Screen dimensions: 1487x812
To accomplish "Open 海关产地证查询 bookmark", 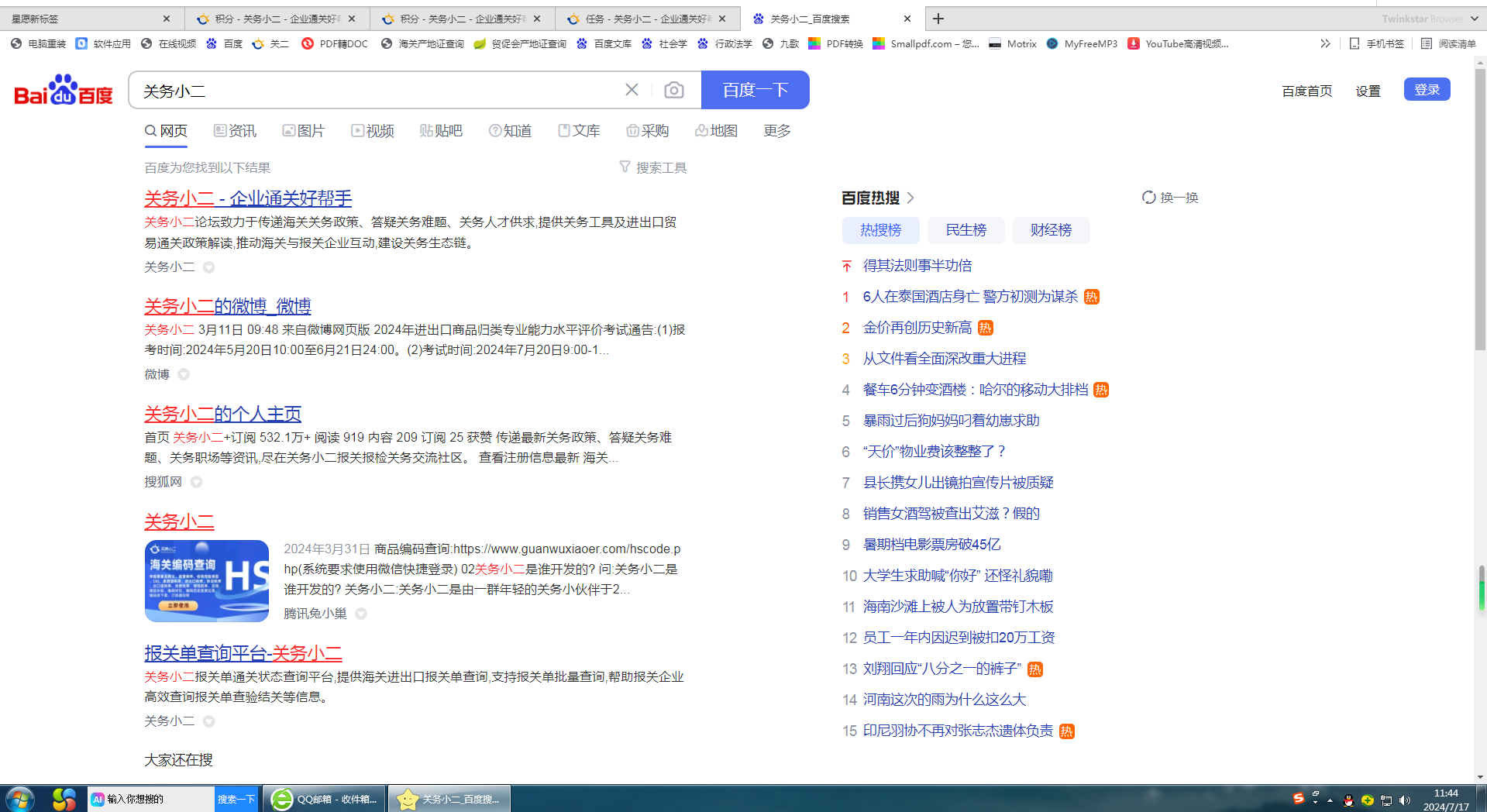I will [x=422, y=44].
